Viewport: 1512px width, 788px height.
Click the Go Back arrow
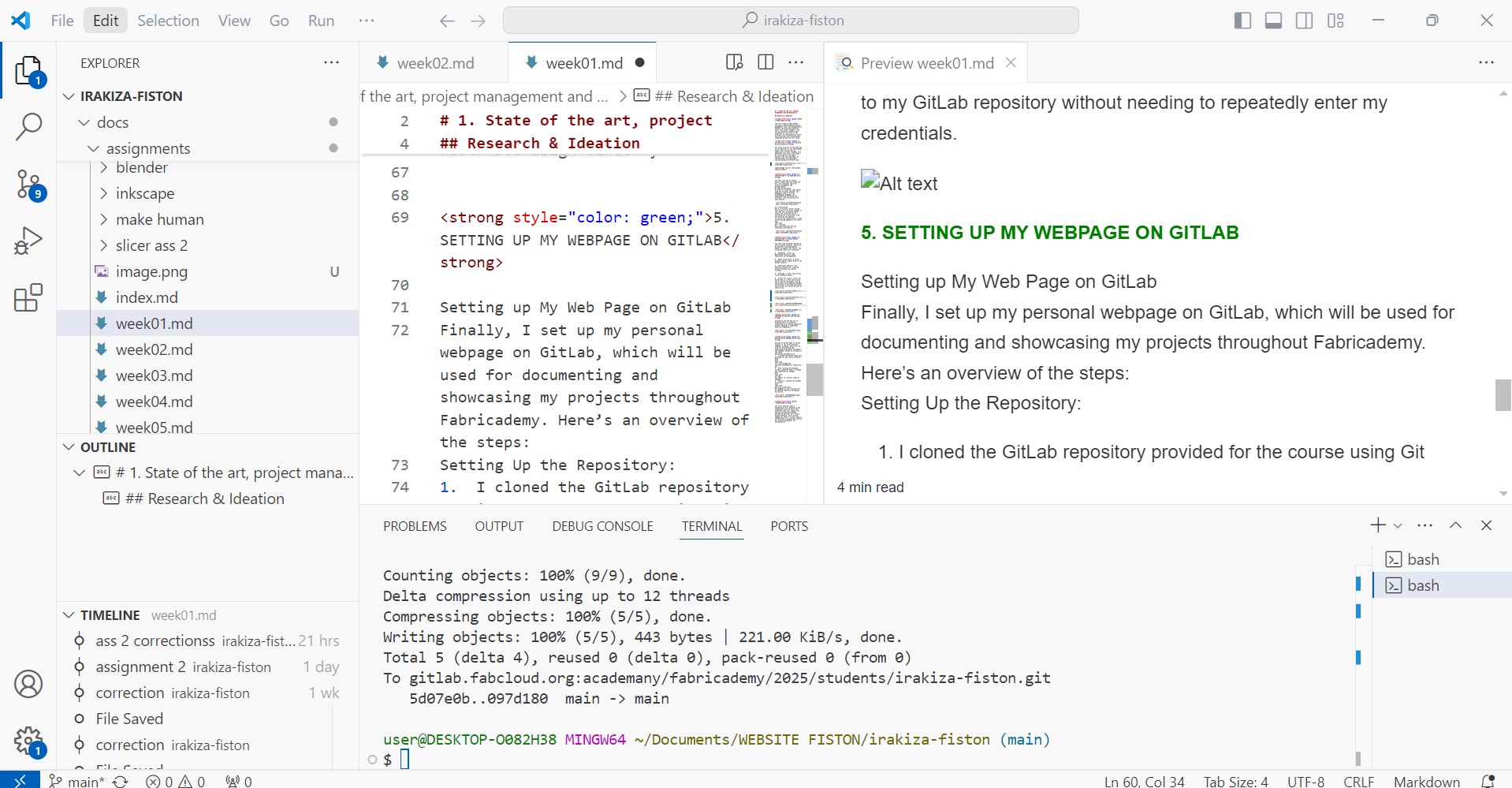click(x=447, y=21)
